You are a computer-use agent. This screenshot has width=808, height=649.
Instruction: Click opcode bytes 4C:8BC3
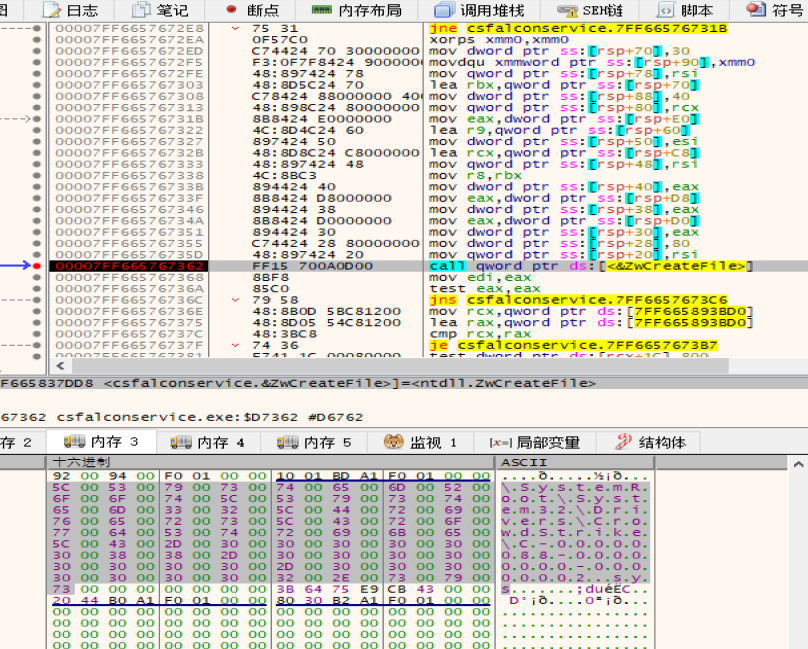click(284, 176)
